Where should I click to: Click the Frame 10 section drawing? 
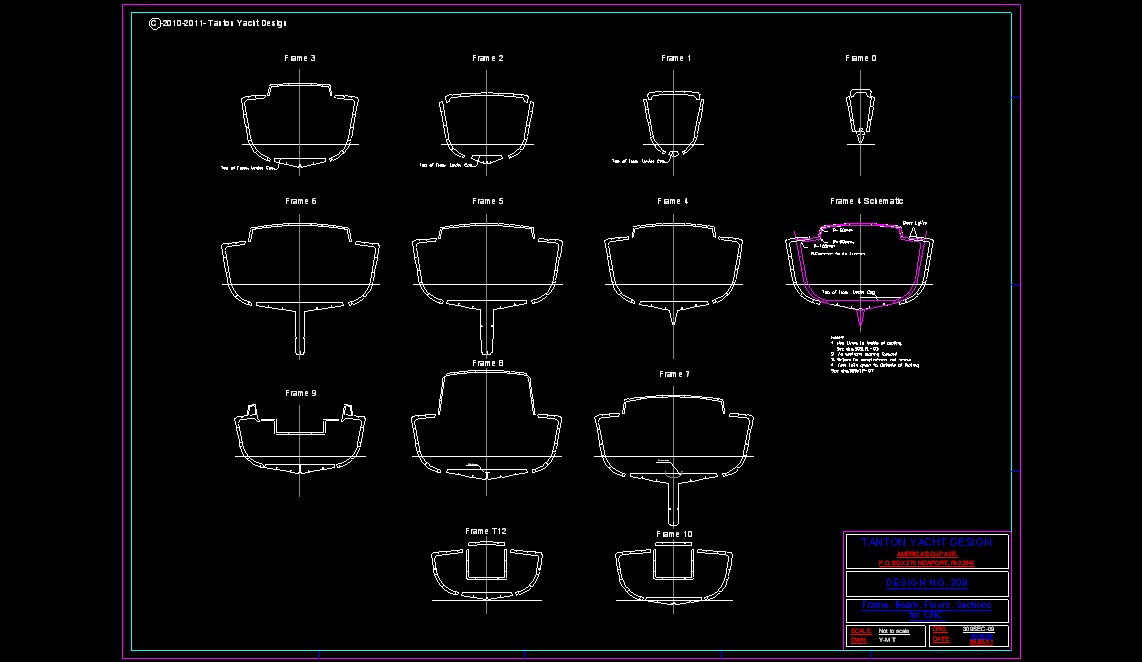pyautogui.click(x=674, y=572)
